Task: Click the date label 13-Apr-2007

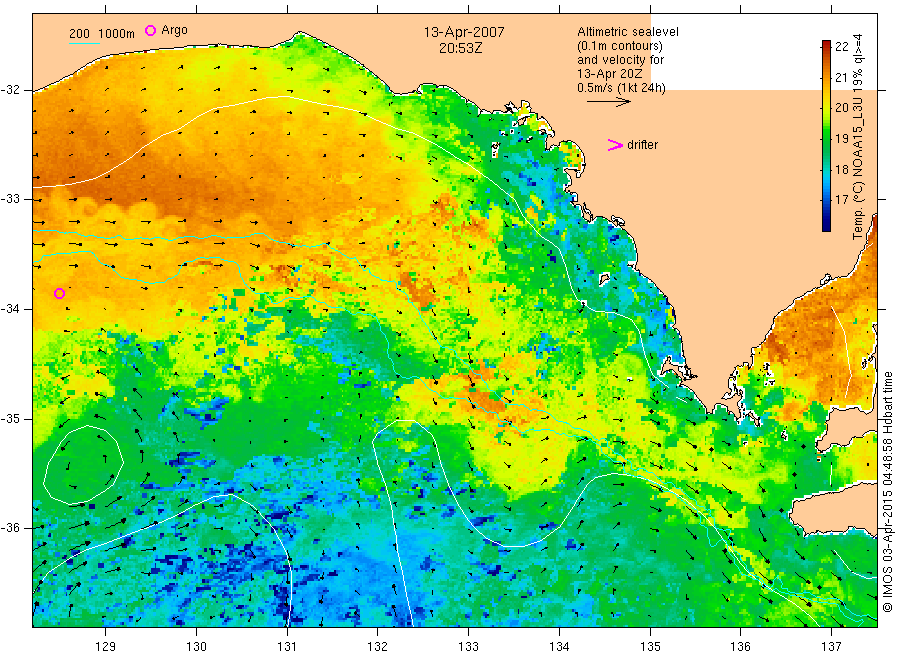Action: 464,32
